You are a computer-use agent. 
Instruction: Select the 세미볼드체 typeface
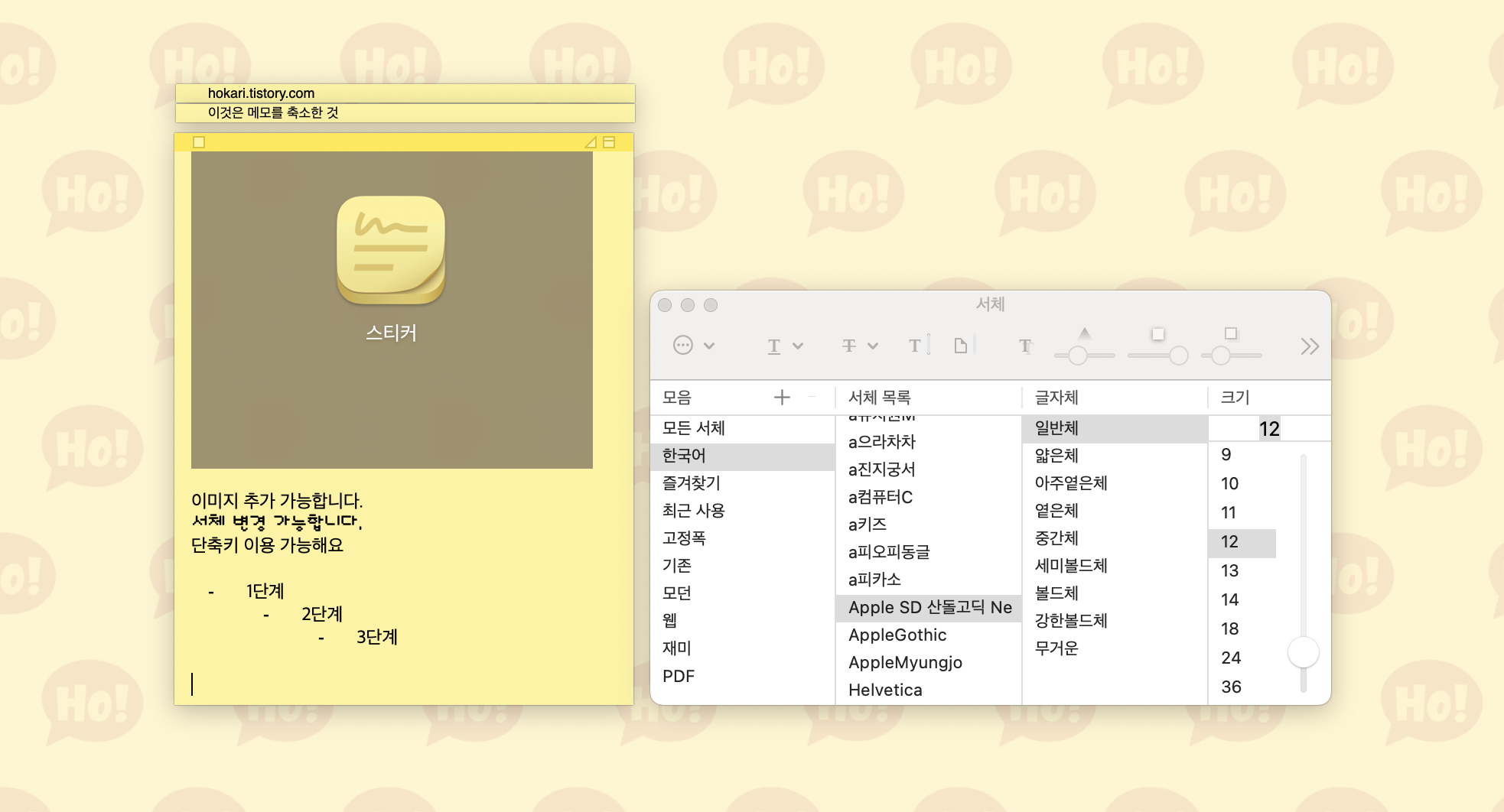point(1115,566)
